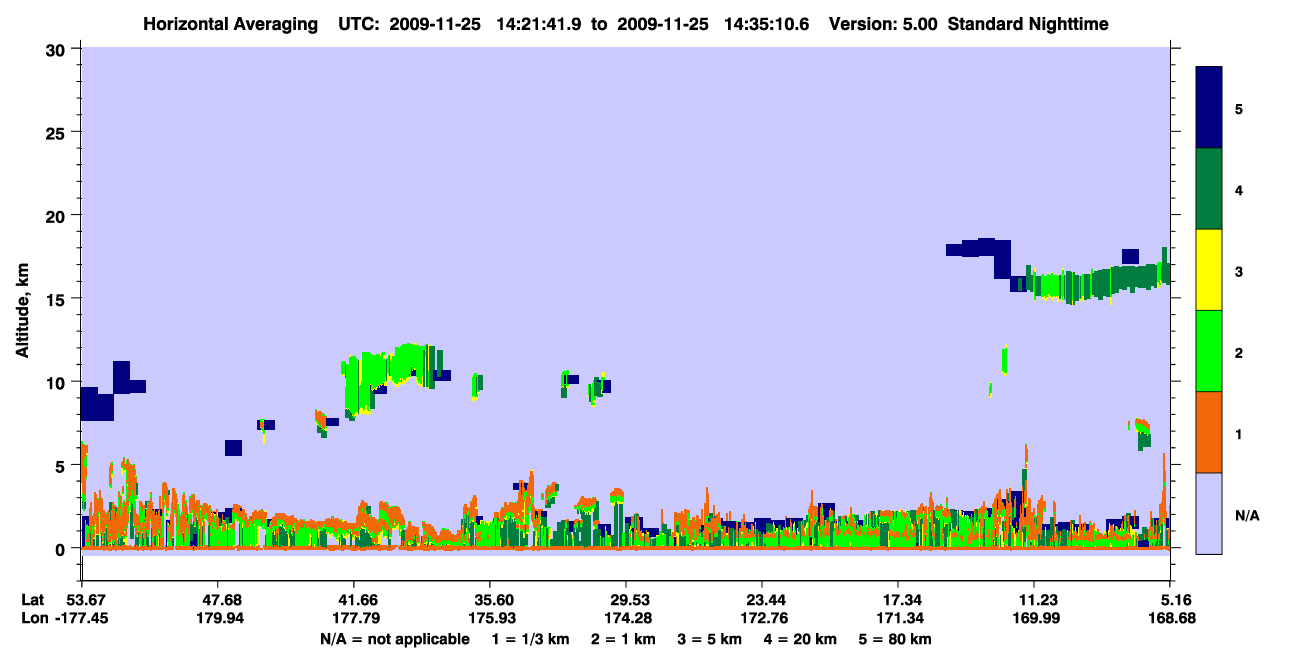This screenshot has height=667, width=1300.
Task: Click the '3 = 5 km' legend text
Action: [709, 638]
